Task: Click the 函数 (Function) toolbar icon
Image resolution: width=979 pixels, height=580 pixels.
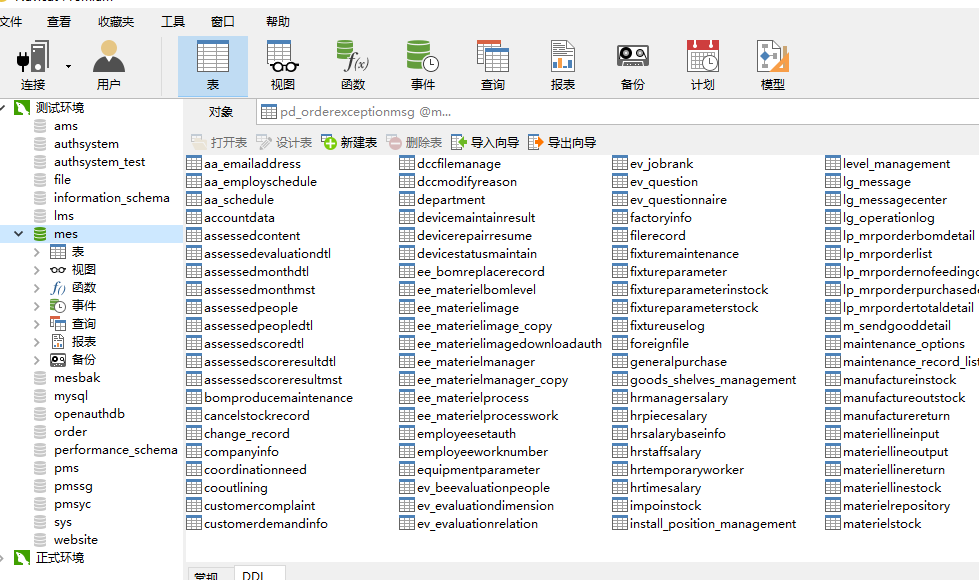Action: tap(353, 66)
